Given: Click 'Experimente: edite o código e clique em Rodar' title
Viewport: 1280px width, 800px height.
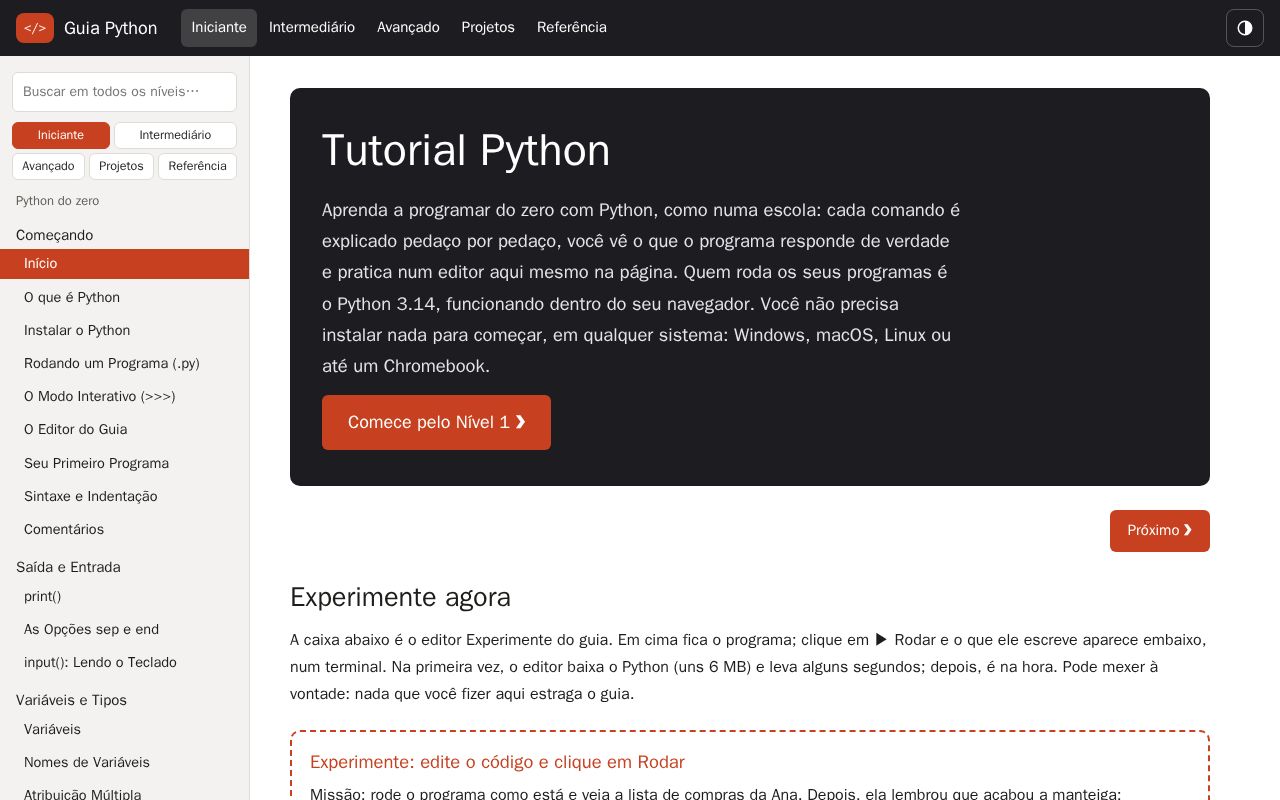Looking at the screenshot, I should [x=497, y=762].
